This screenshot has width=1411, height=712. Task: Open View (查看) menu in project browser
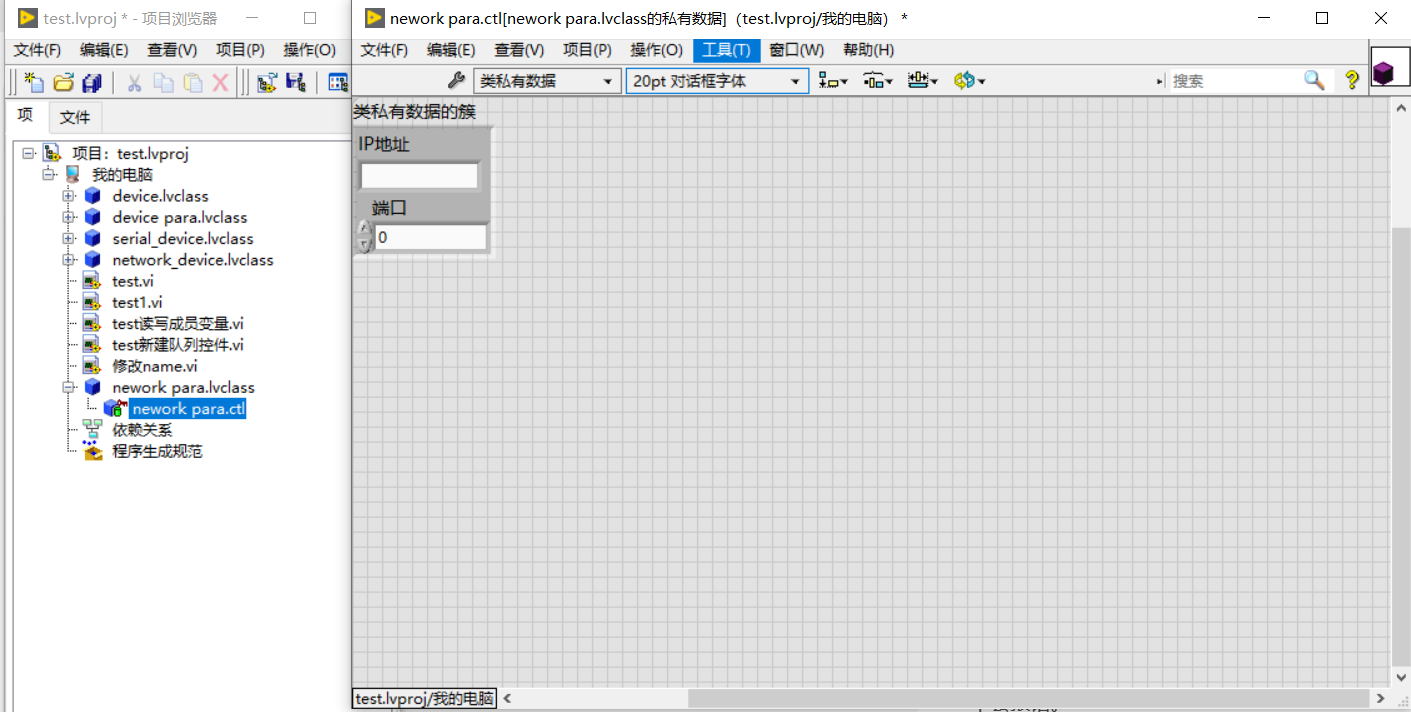click(172, 50)
